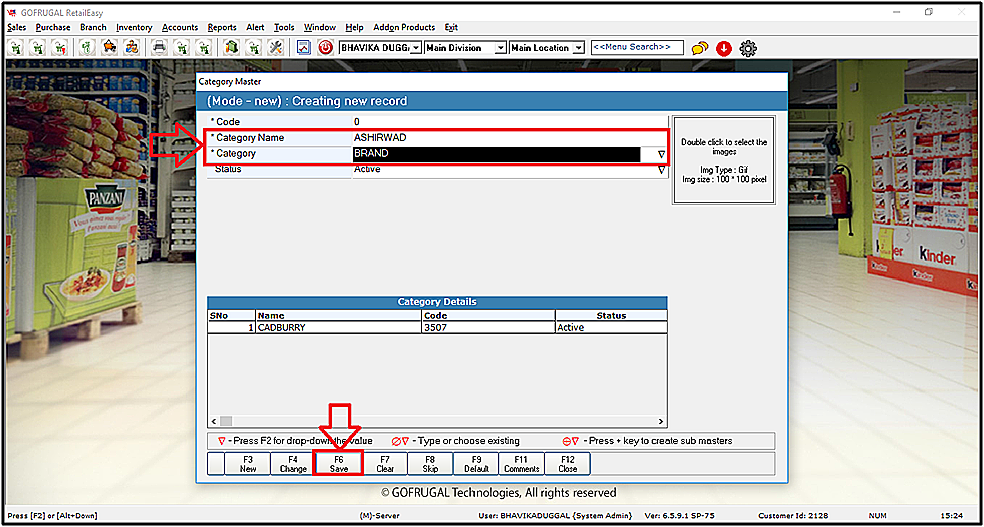This screenshot has width=984, height=527.
Task: Click the chart report toolbar icon
Action: 304,48
